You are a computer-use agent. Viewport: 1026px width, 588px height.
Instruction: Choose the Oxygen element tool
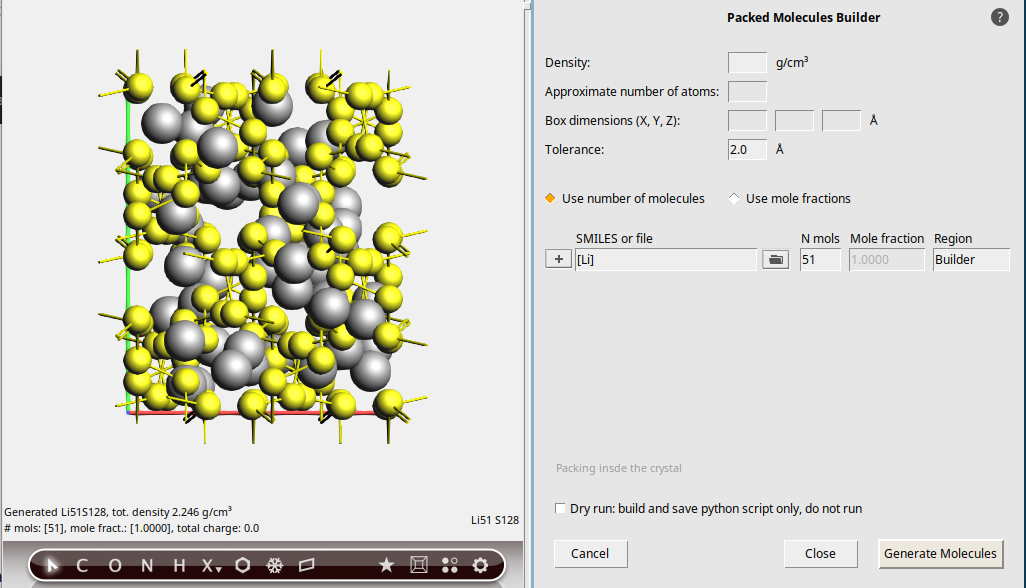114,566
